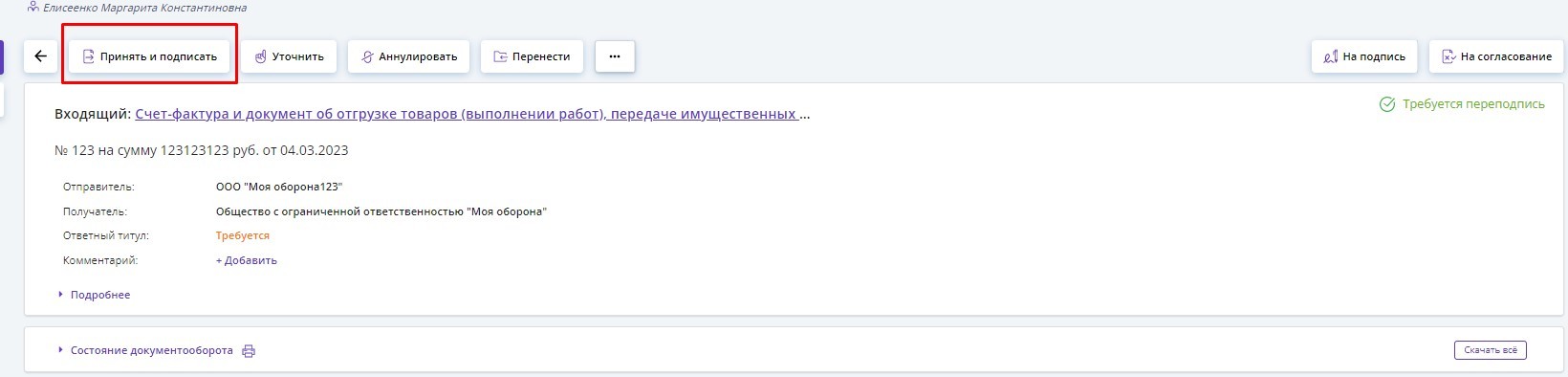
Task: Add a comment via '+ Добавить'
Action: pos(247,260)
